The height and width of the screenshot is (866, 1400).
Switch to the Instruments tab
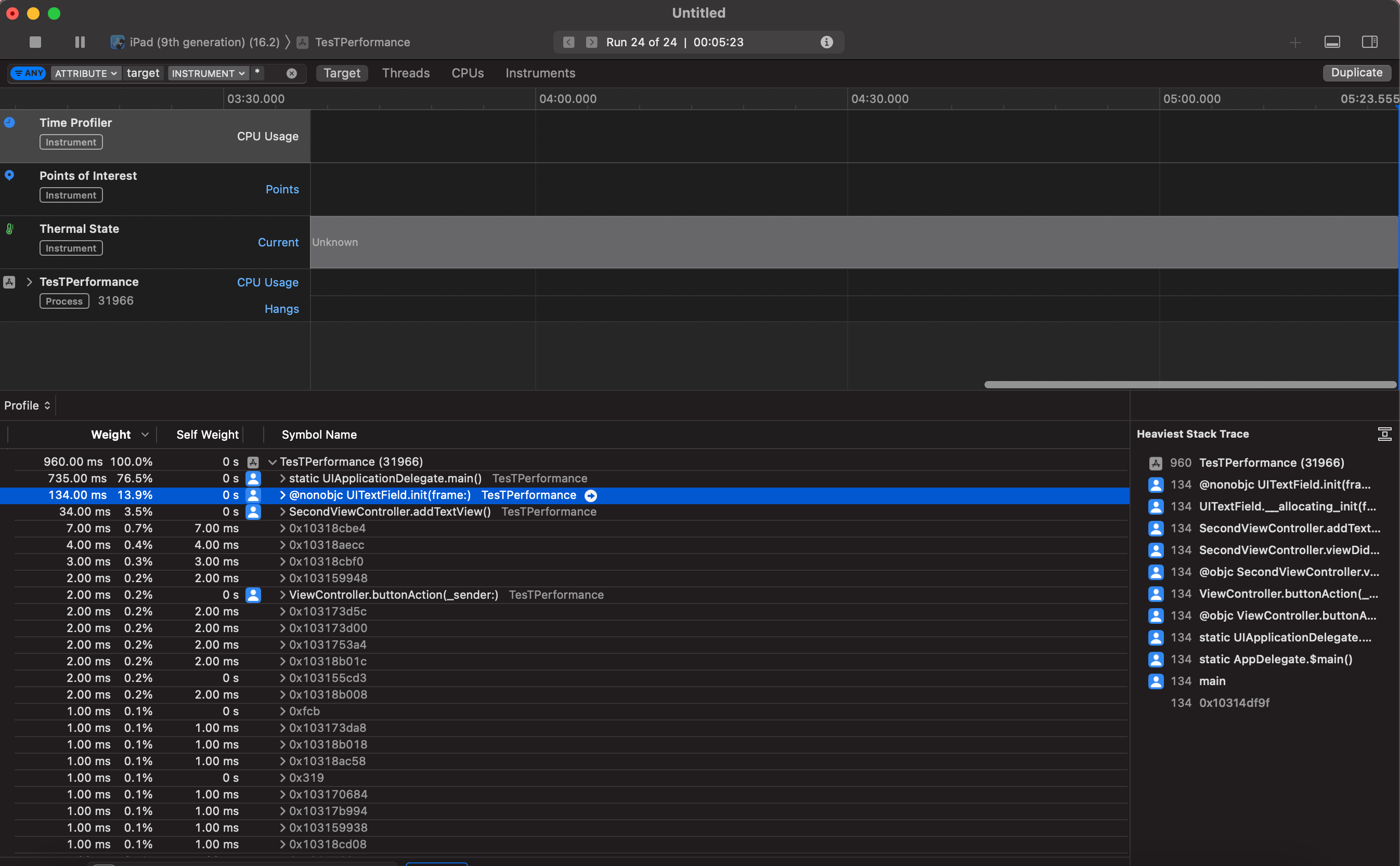click(x=540, y=73)
